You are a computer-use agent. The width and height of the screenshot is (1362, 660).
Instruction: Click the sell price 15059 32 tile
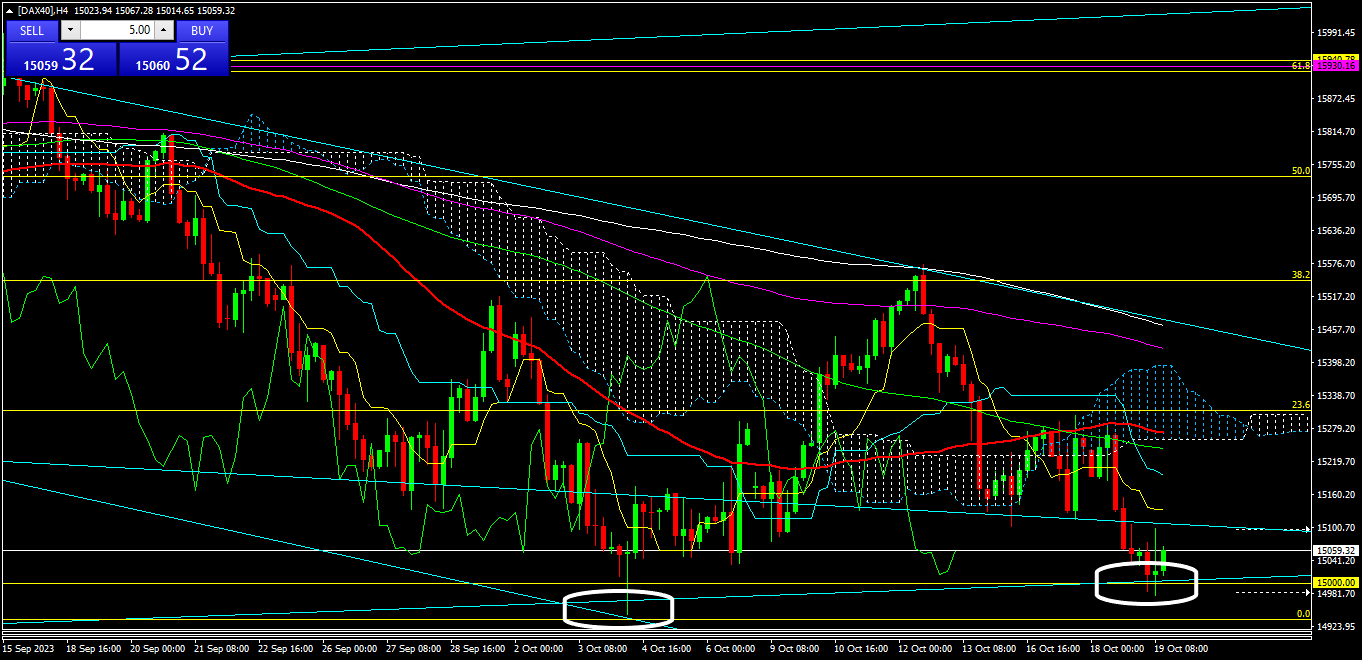click(61, 60)
